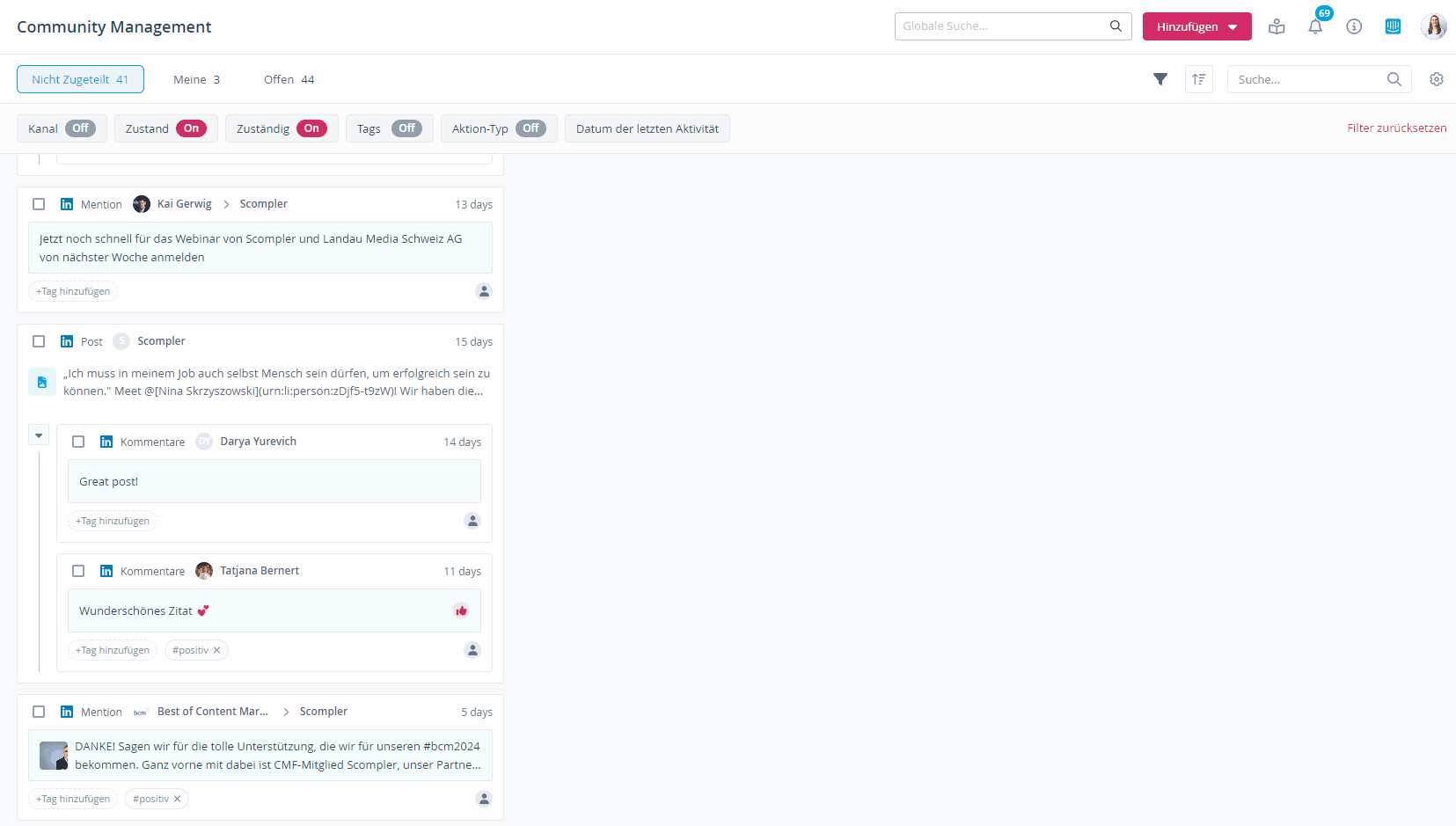Collapse the Scompler post comments thread

pyautogui.click(x=39, y=435)
